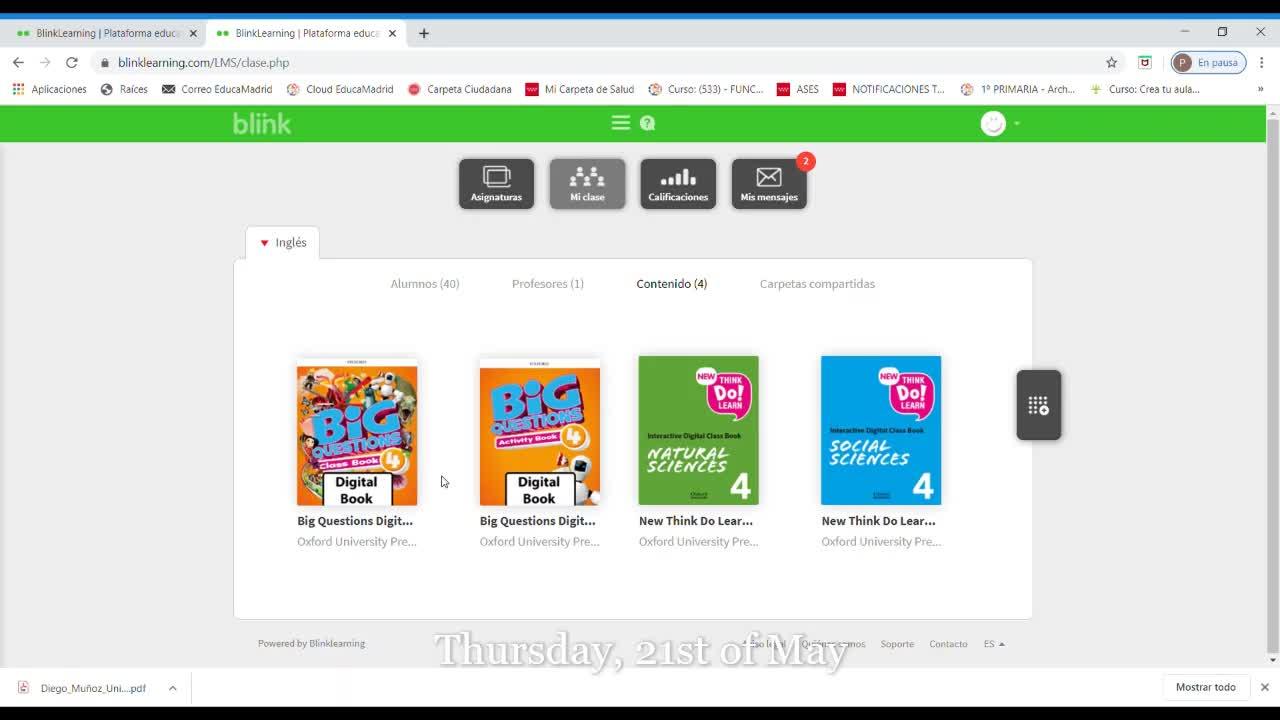Close the active BlinkLearning browser tab
Screen dimensions: 1280x720
point(392,33)
